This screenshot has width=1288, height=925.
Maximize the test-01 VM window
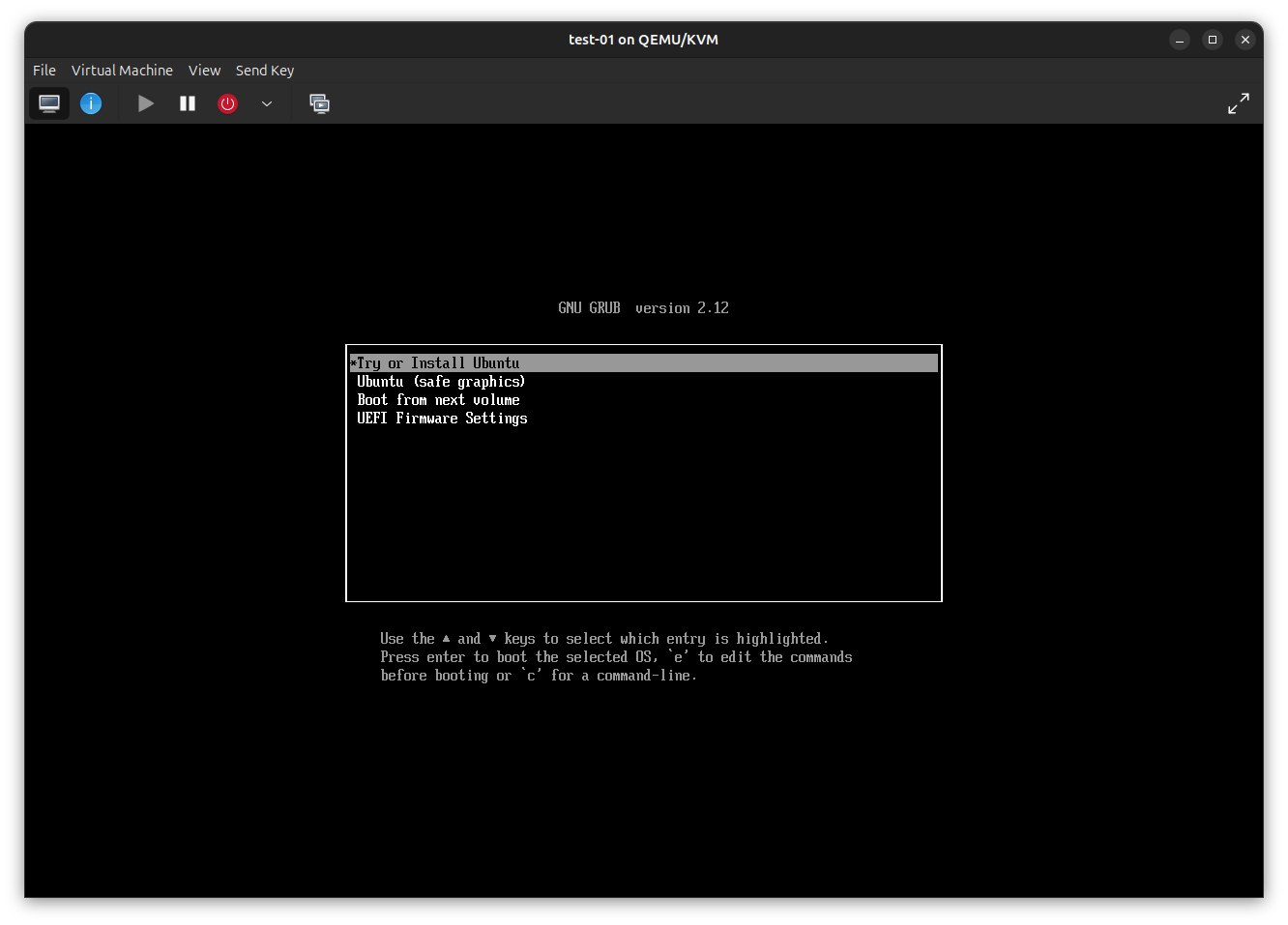pyautogui.click(x=1213, y=40)
